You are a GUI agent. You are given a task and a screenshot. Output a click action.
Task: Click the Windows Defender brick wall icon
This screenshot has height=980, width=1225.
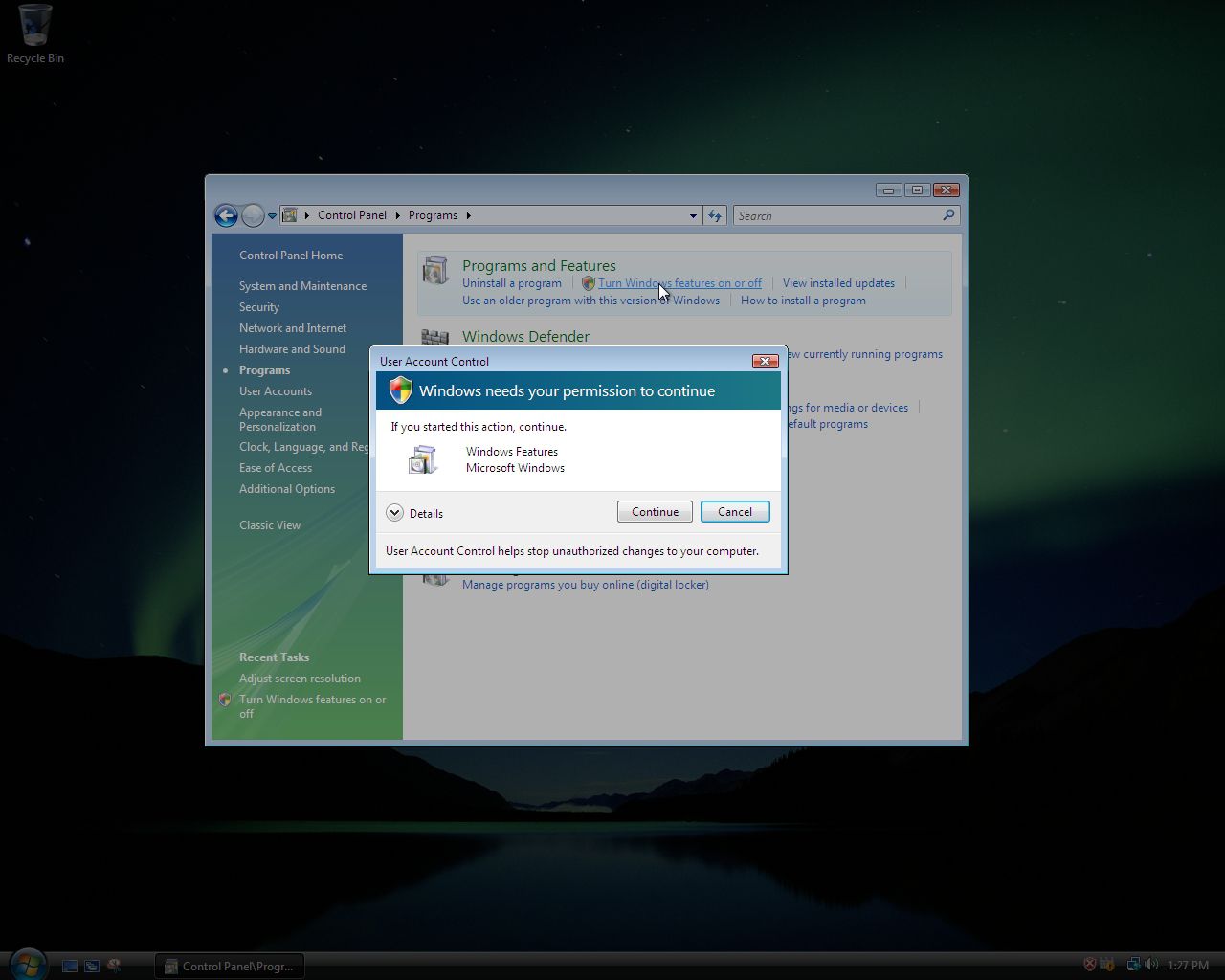tap(435, 337)
